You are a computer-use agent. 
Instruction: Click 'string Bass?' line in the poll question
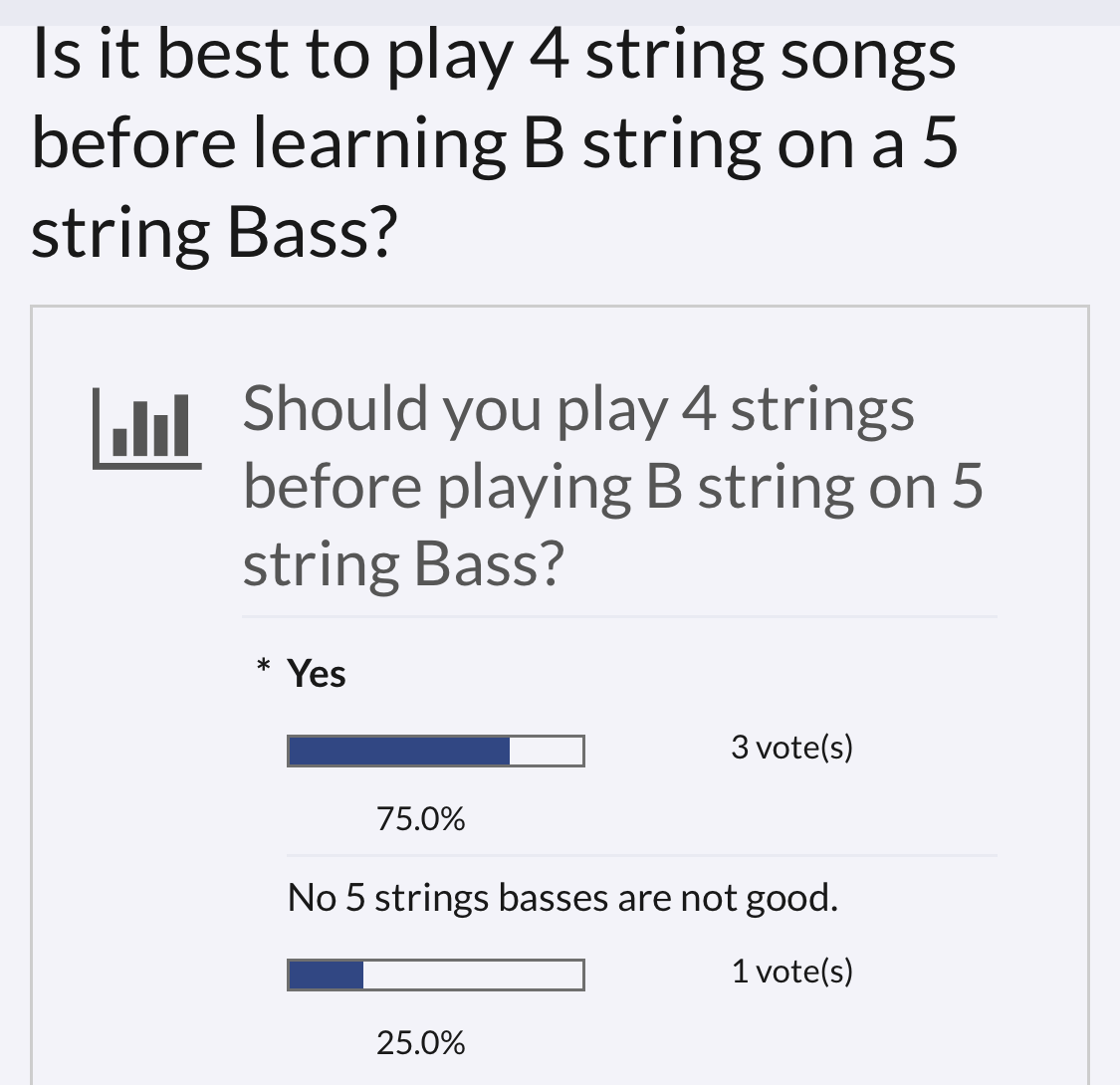point(403,564)
